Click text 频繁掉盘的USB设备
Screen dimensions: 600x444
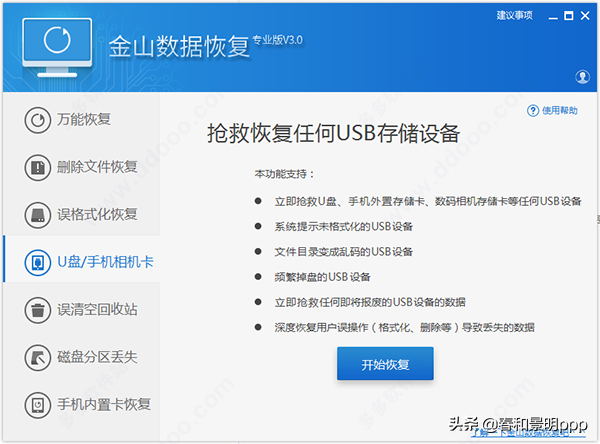click(322, 277)
